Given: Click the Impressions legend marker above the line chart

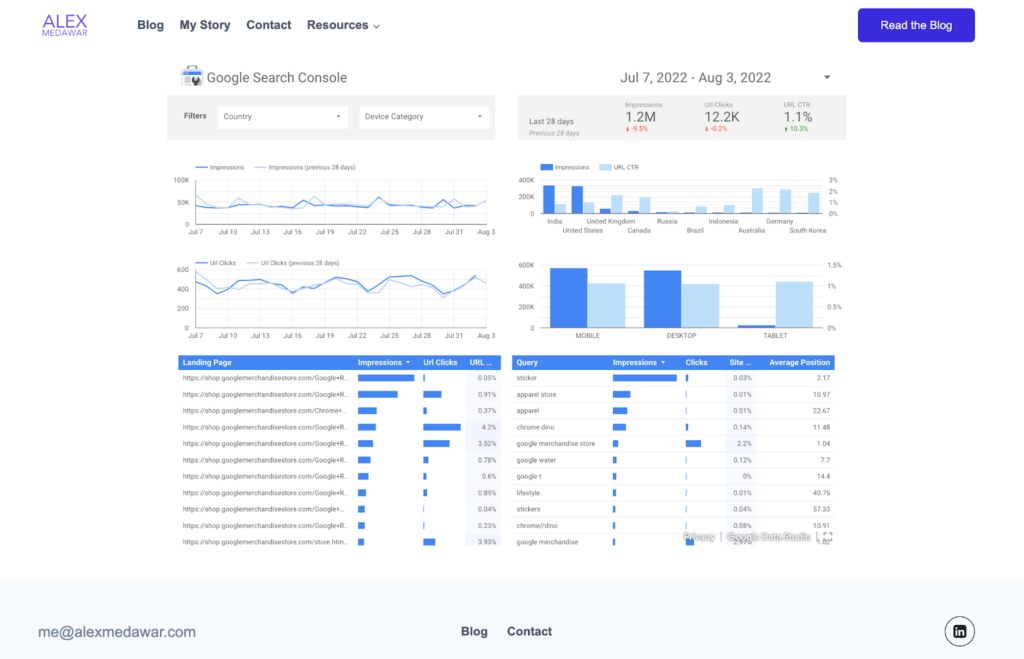Looking at the screenshot, I should coord(203,167).
